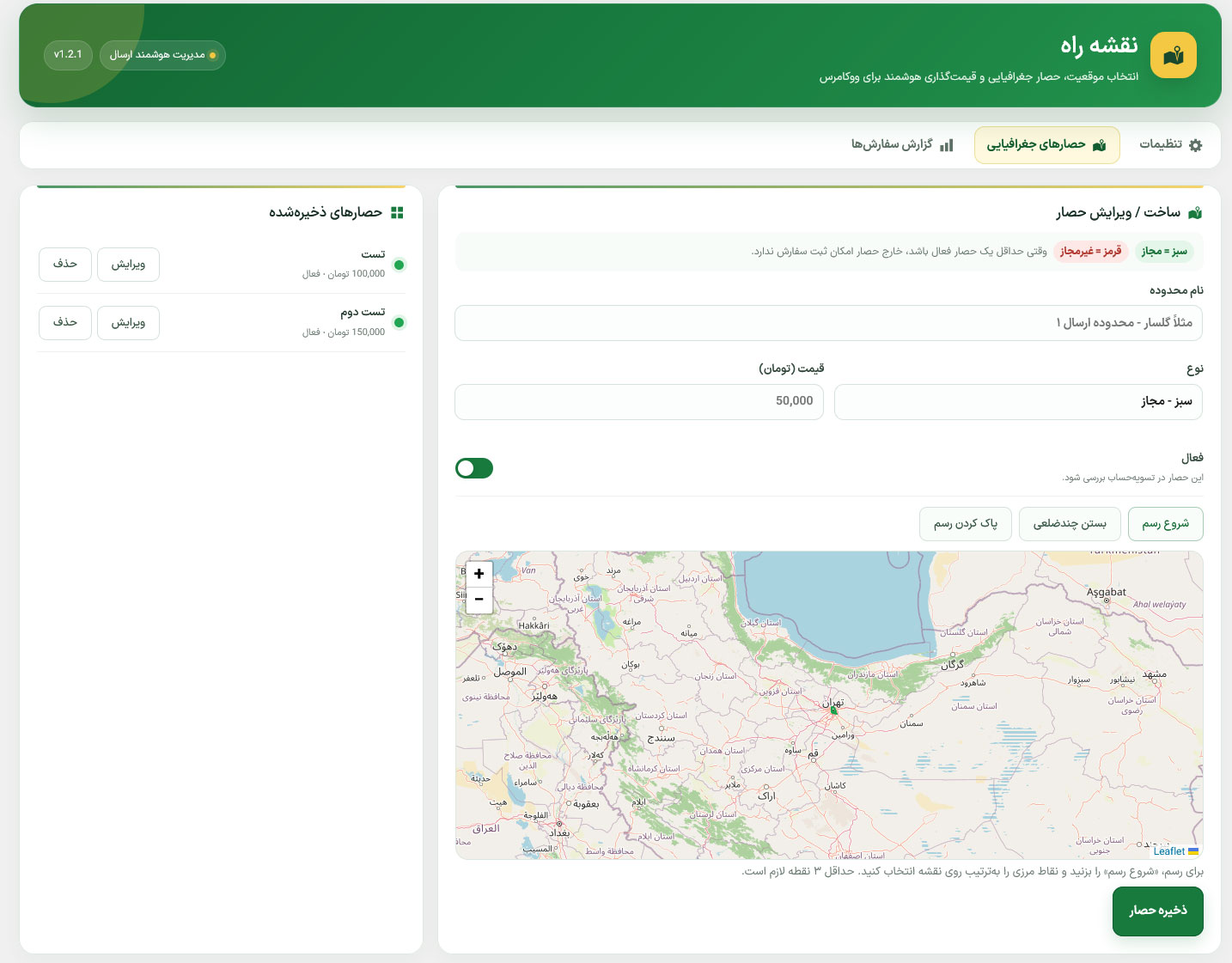Toggle the فعال switch for the fence
This screenshot has width=1232, height=963.
coord(474,468)
